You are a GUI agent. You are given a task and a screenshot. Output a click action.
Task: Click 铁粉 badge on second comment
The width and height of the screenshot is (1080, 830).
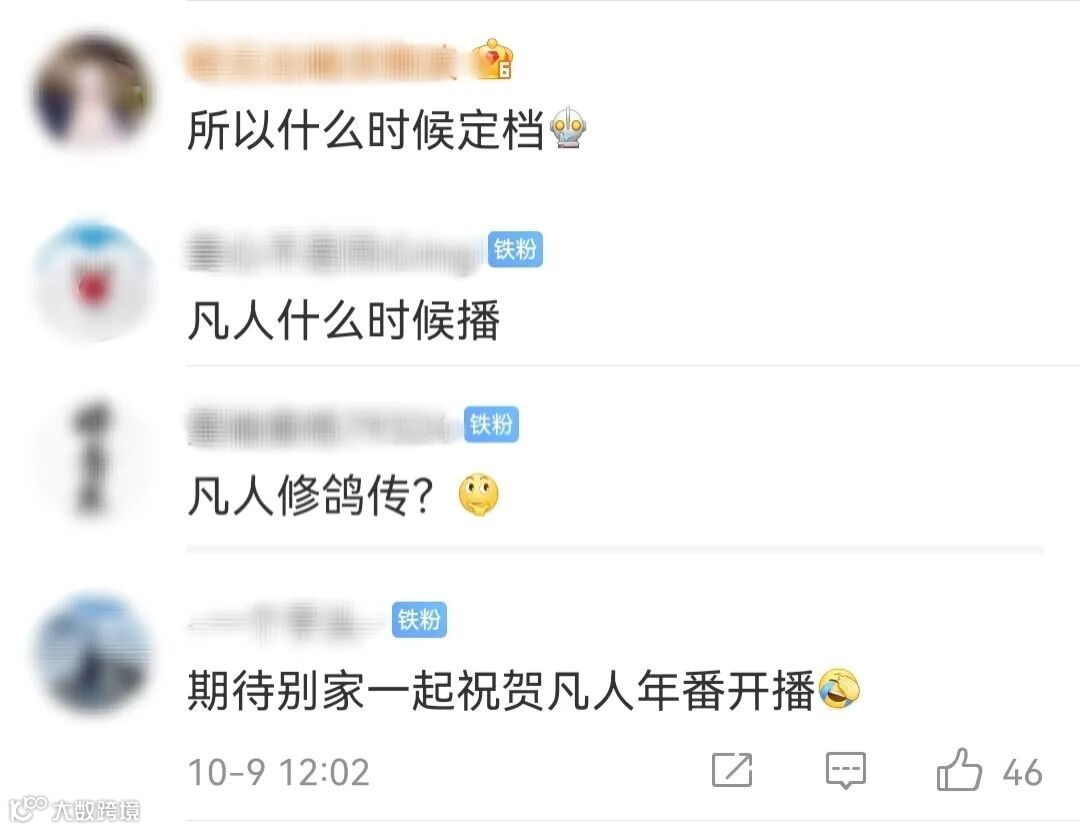[x=515, y=249]
